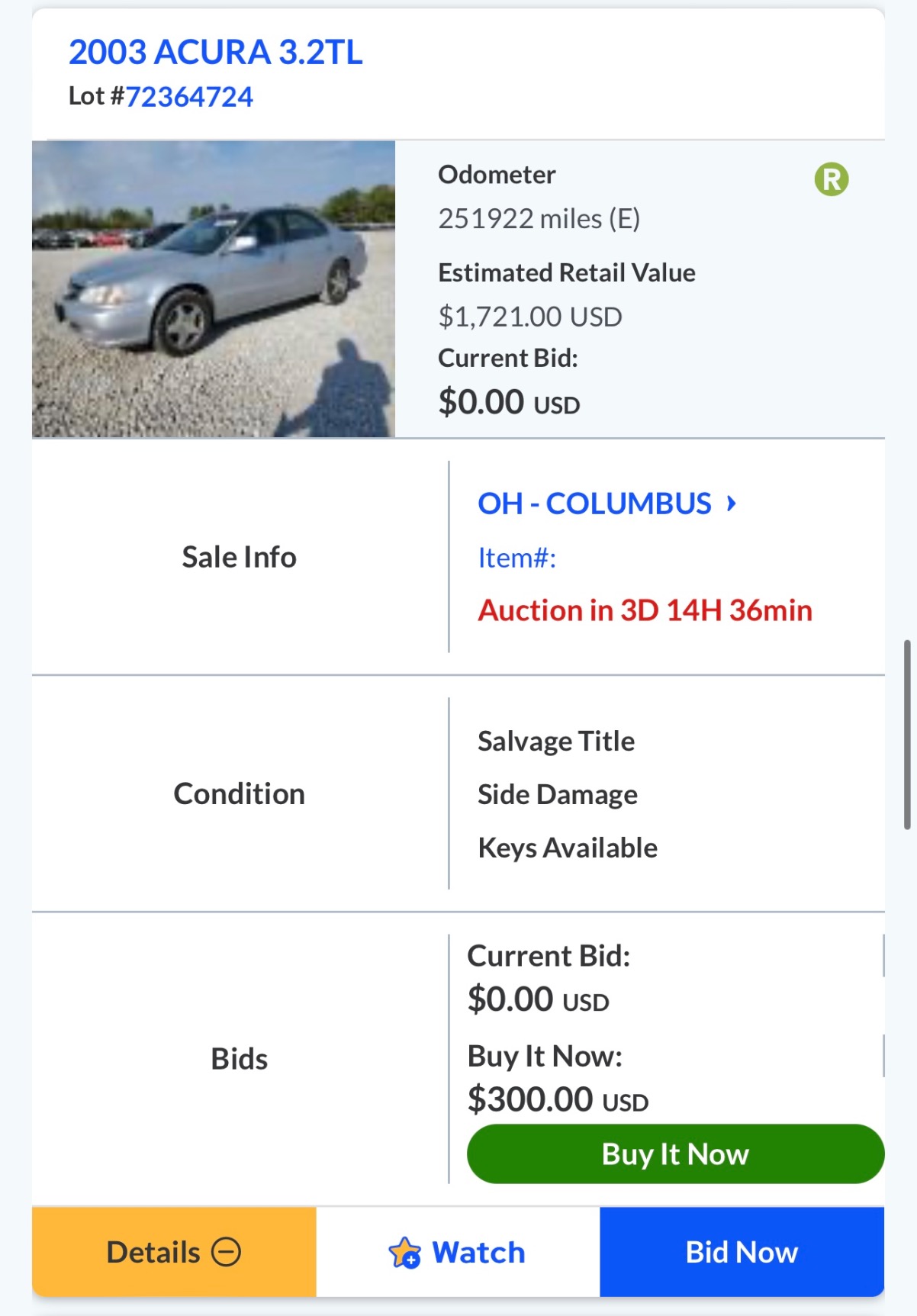
Task: Open OH - COLUMBUS sale location link
Action: [x=594, y=504]
